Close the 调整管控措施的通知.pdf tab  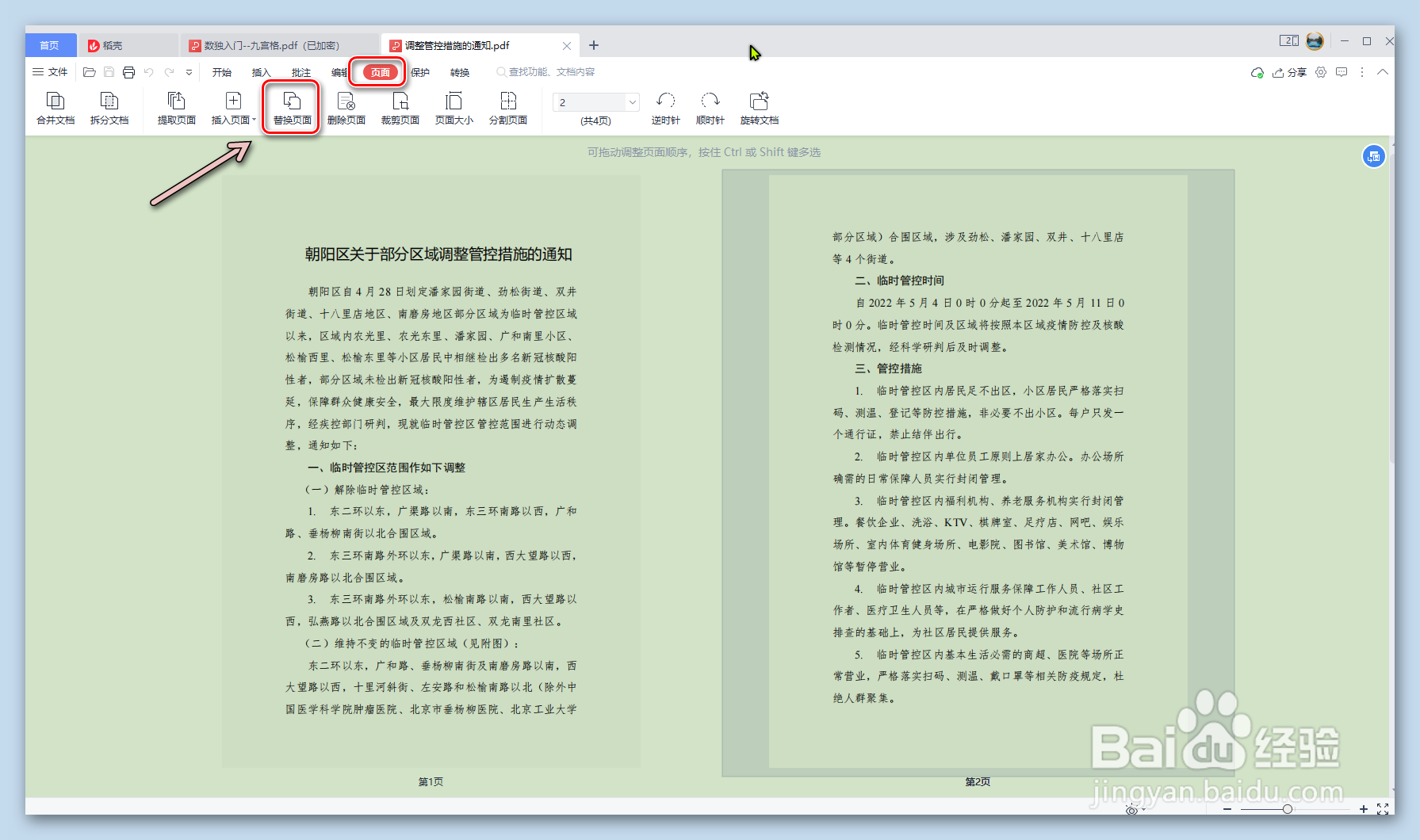[x=567, y=46]
